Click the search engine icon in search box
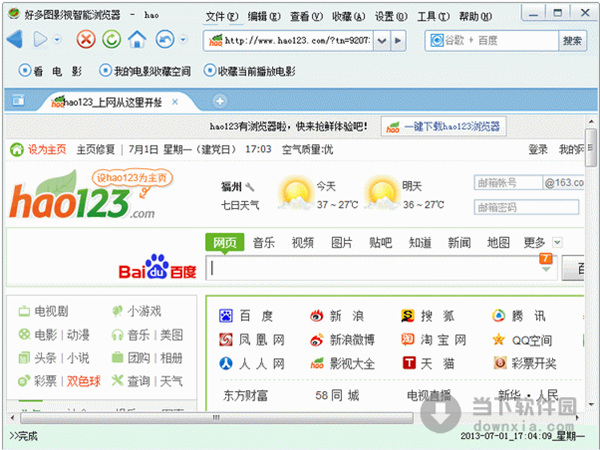 [437, 40]
